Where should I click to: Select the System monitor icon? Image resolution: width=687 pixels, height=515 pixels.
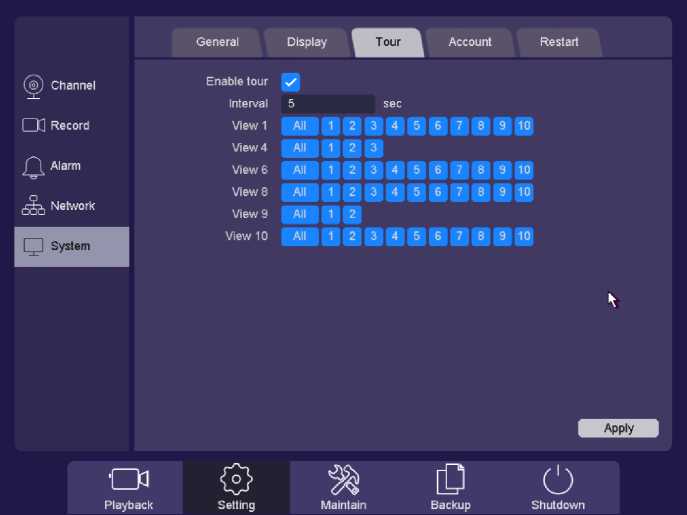pos(34,246)
